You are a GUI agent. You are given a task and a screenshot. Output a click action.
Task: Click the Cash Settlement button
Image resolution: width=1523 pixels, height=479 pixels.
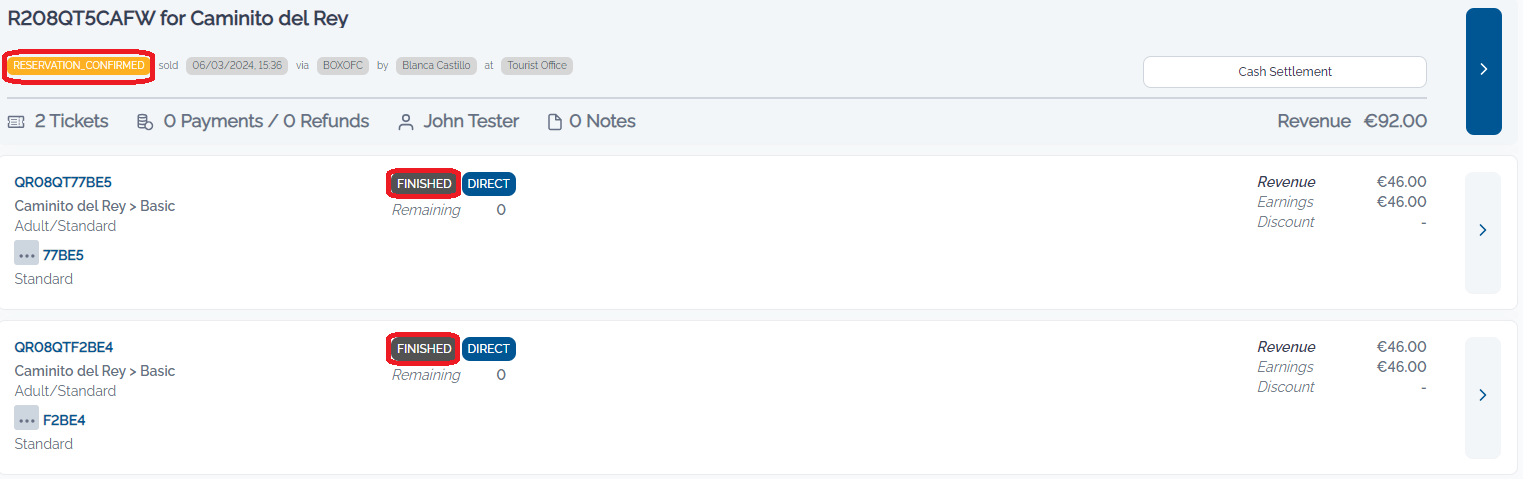[1285, 71]
